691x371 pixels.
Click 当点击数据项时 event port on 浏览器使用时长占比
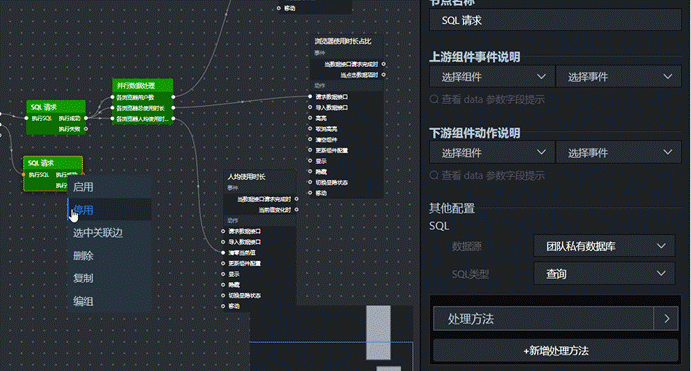coord(383,75)
